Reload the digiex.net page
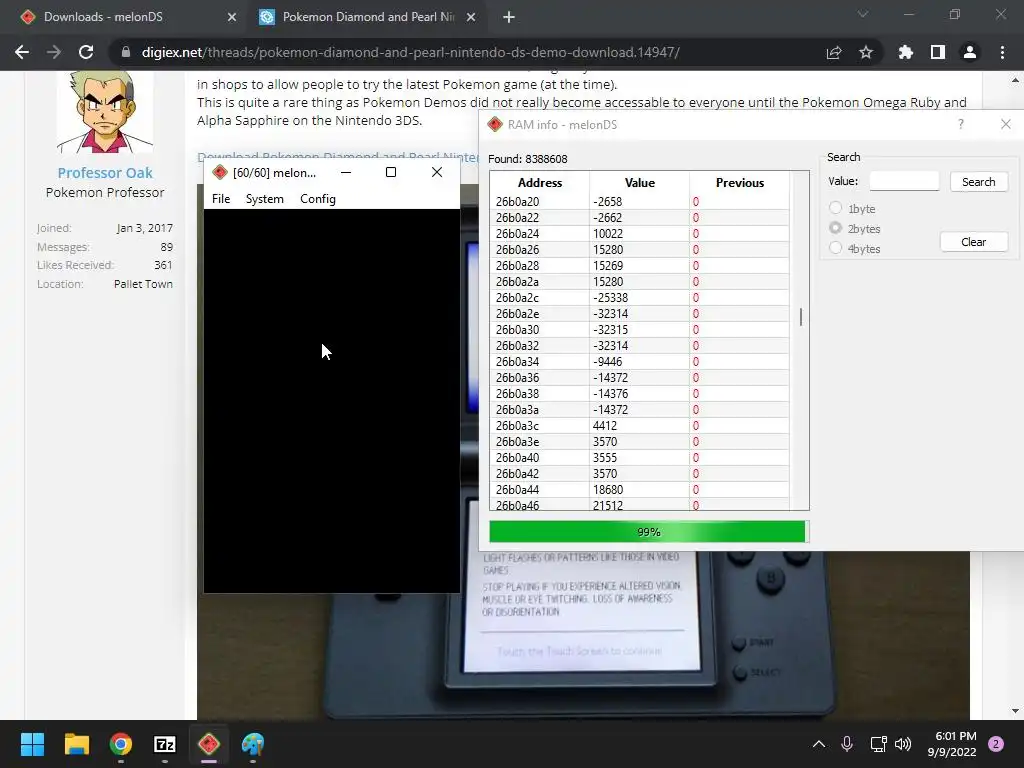 (x=86, y=52)
